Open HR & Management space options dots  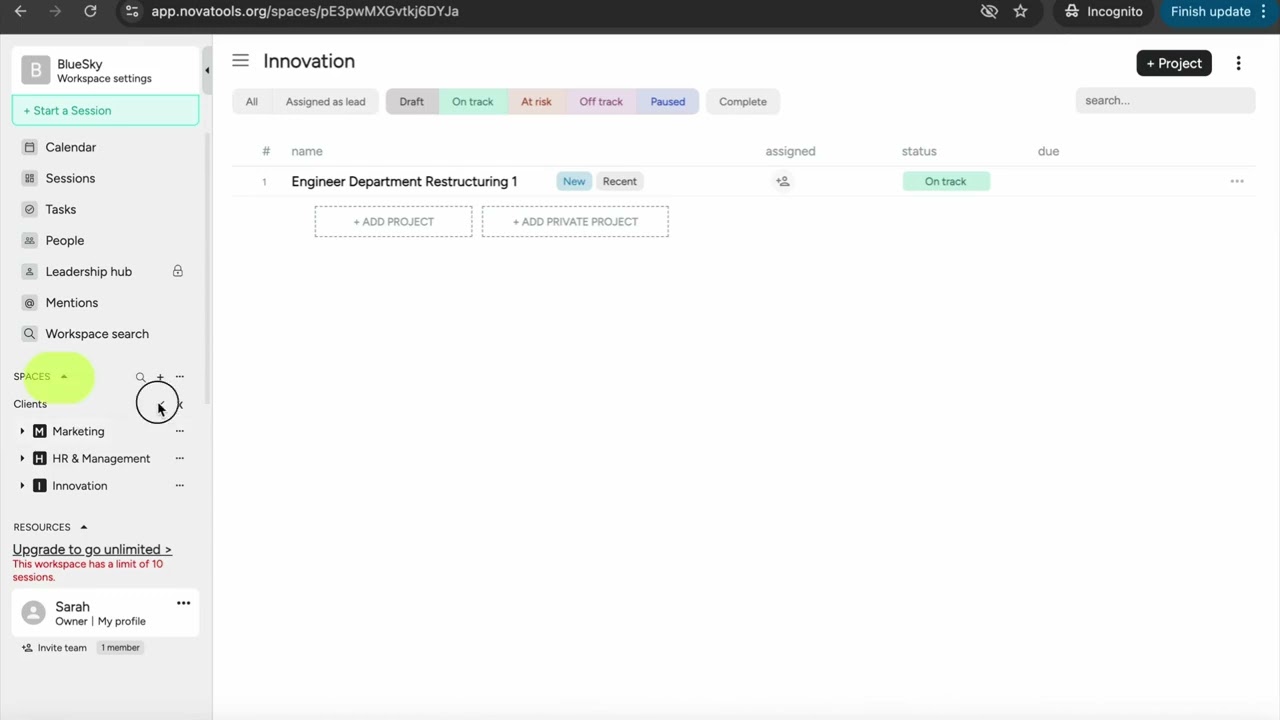click(180, 458)
